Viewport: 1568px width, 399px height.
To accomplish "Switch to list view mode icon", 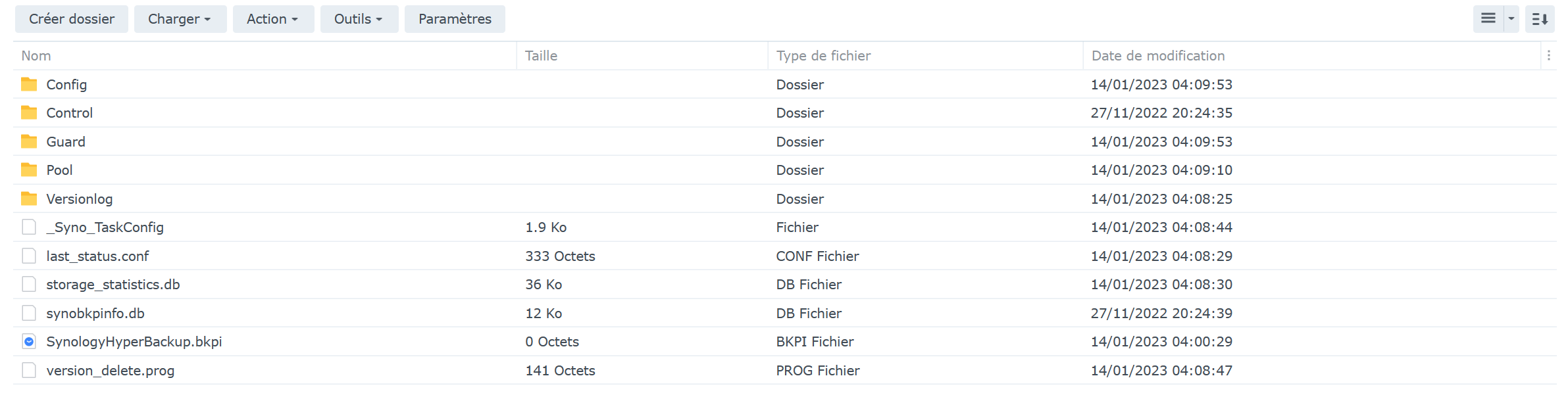I will pos(1488,19).
